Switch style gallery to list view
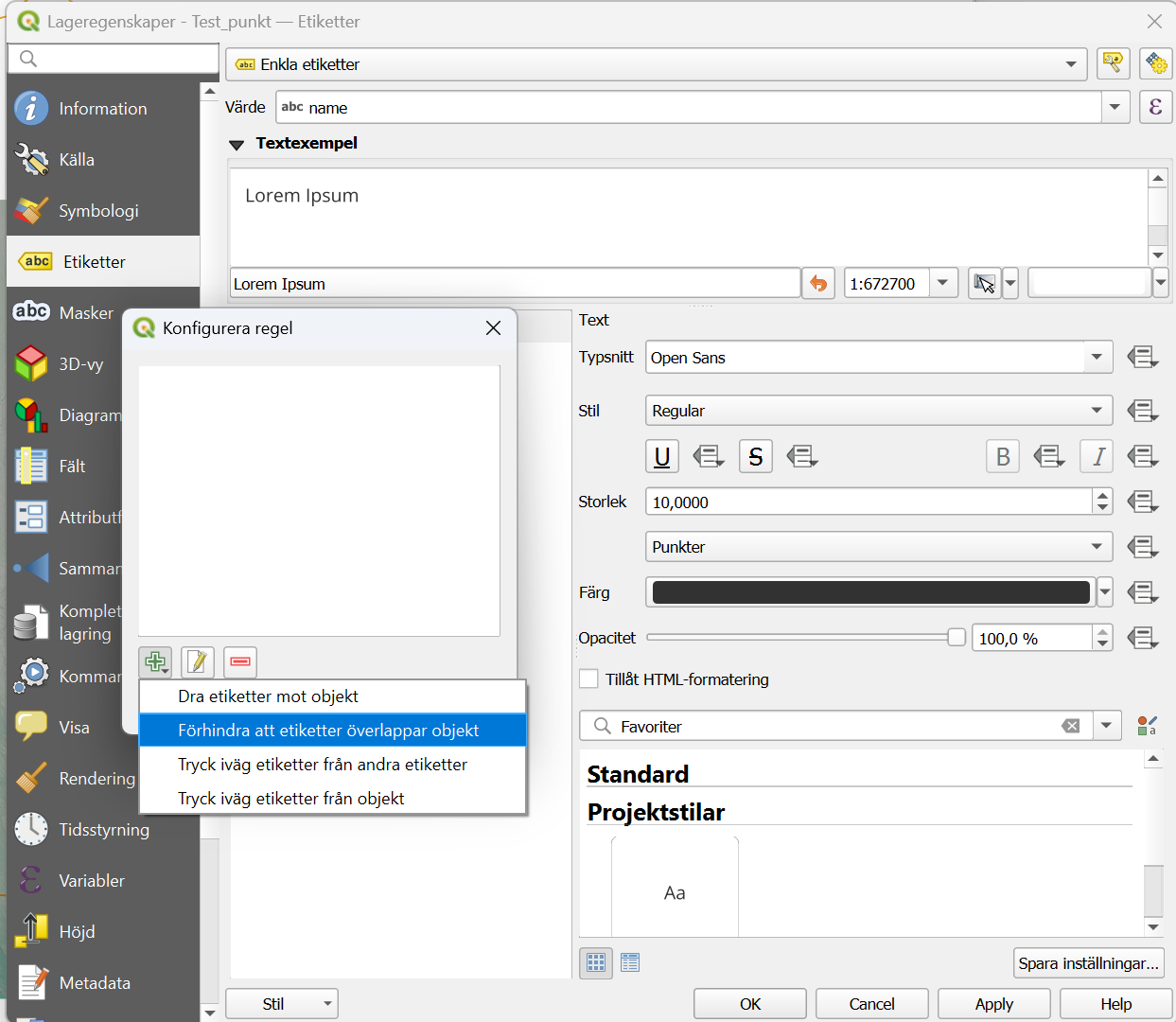Image resolution: width=1176 pixels, height=1022 pixels. coord(631,963)
